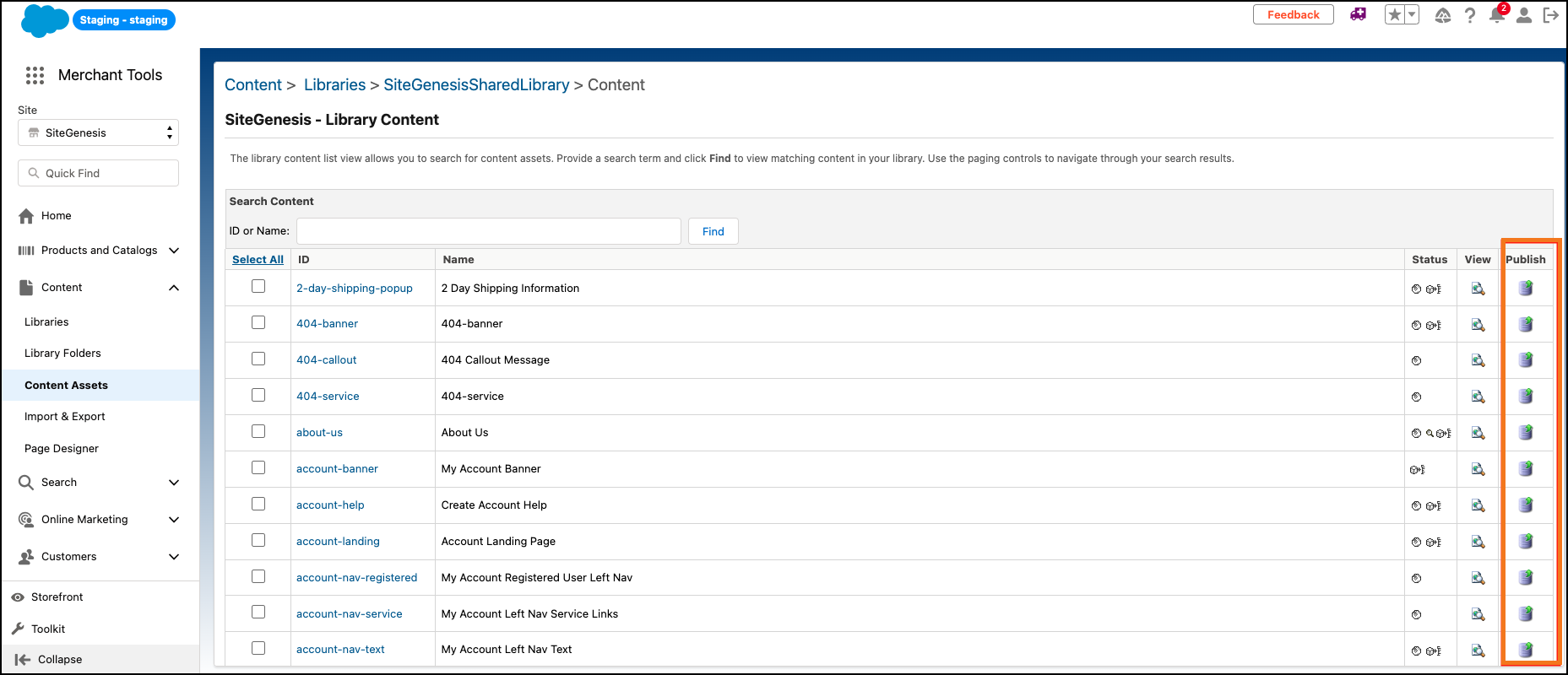Click the Select All link
Image resolution: width=1568 pixels, height=675 pixels.
[258, 260]
